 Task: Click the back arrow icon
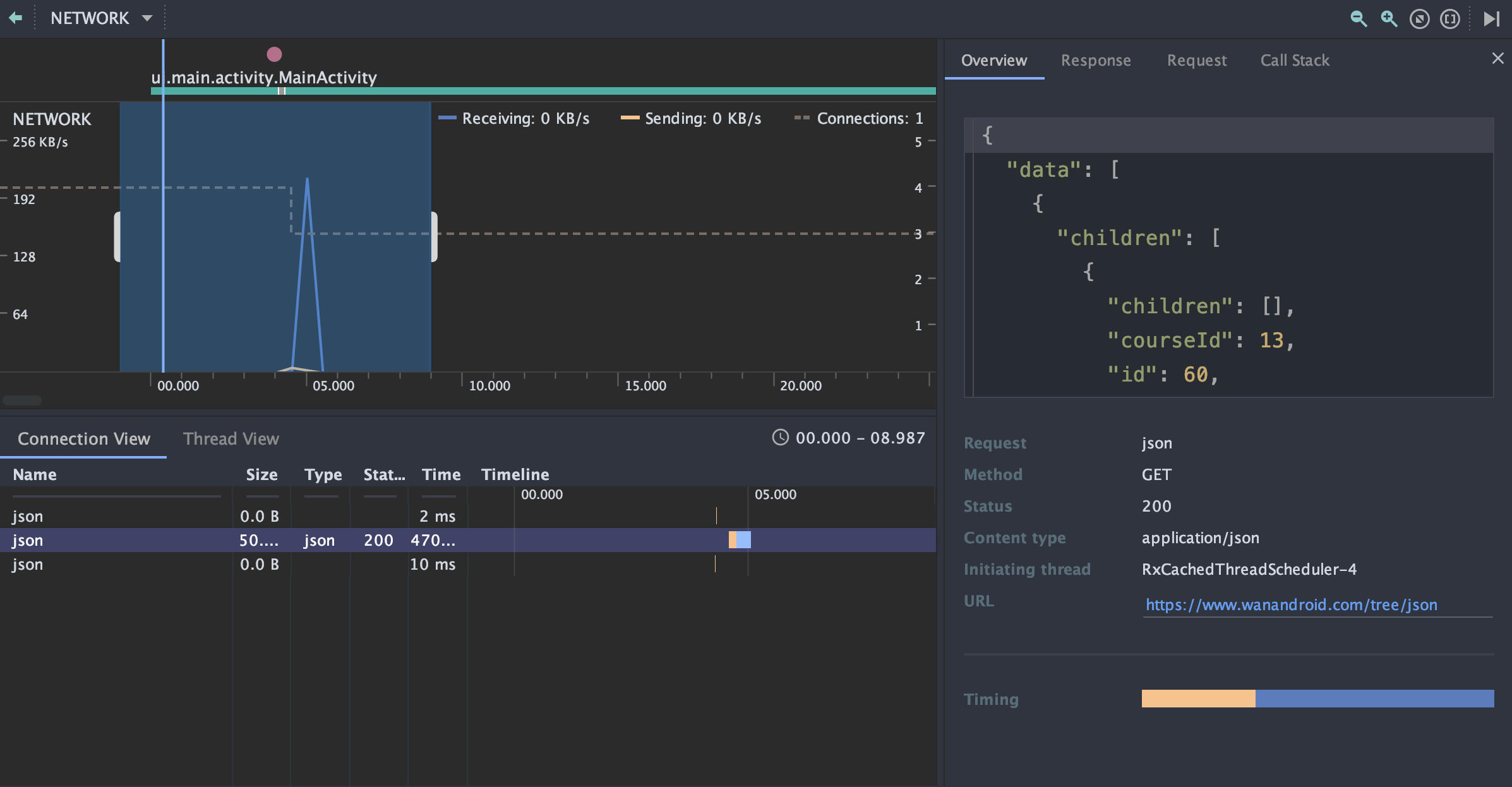click(16, 18)
